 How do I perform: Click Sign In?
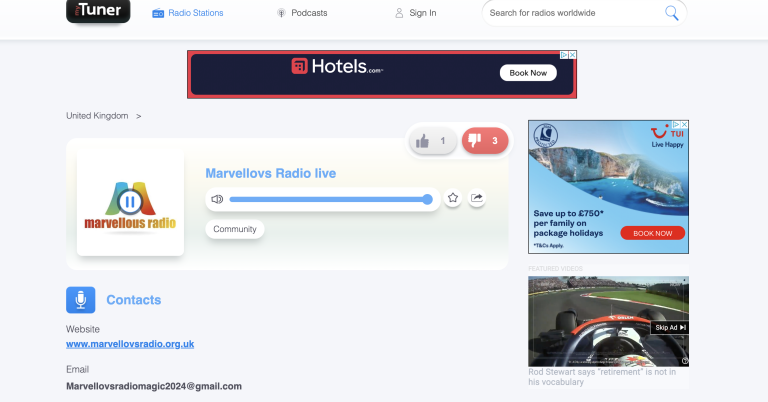(x=415, y=13)
